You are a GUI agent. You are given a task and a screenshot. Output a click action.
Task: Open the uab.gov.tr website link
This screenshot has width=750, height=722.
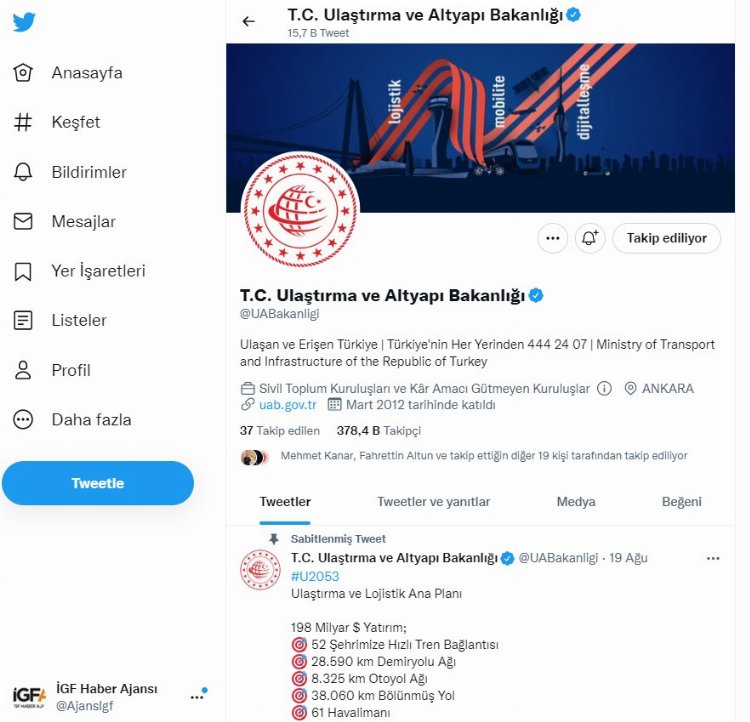(286, 405)
